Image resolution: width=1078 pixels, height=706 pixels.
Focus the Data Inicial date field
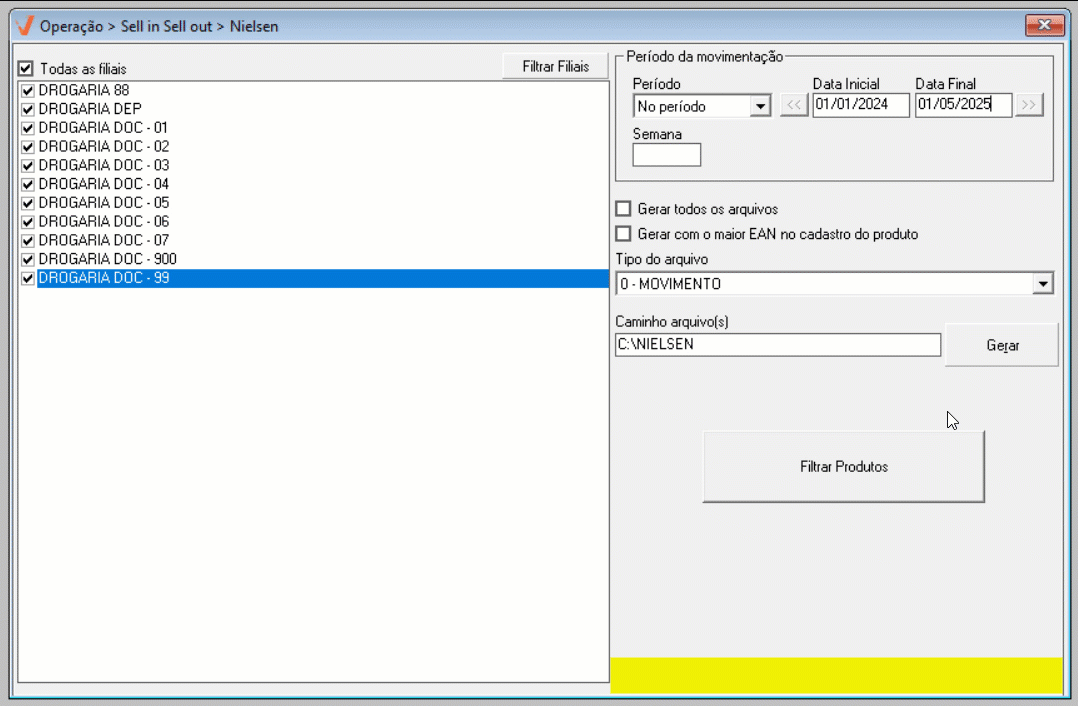click(x=861, y=104)
